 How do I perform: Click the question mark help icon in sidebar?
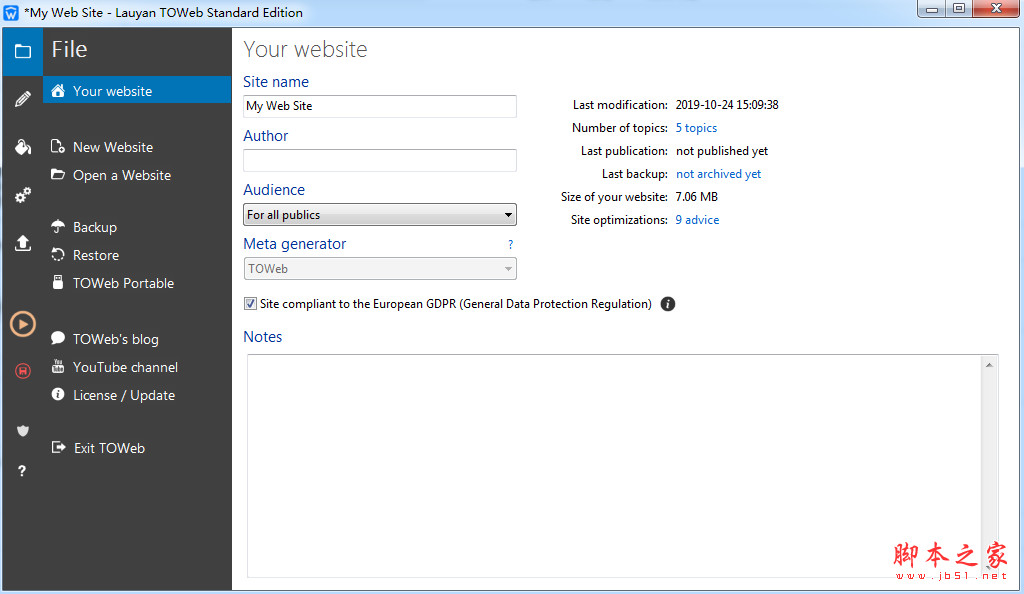coord(22,471)
